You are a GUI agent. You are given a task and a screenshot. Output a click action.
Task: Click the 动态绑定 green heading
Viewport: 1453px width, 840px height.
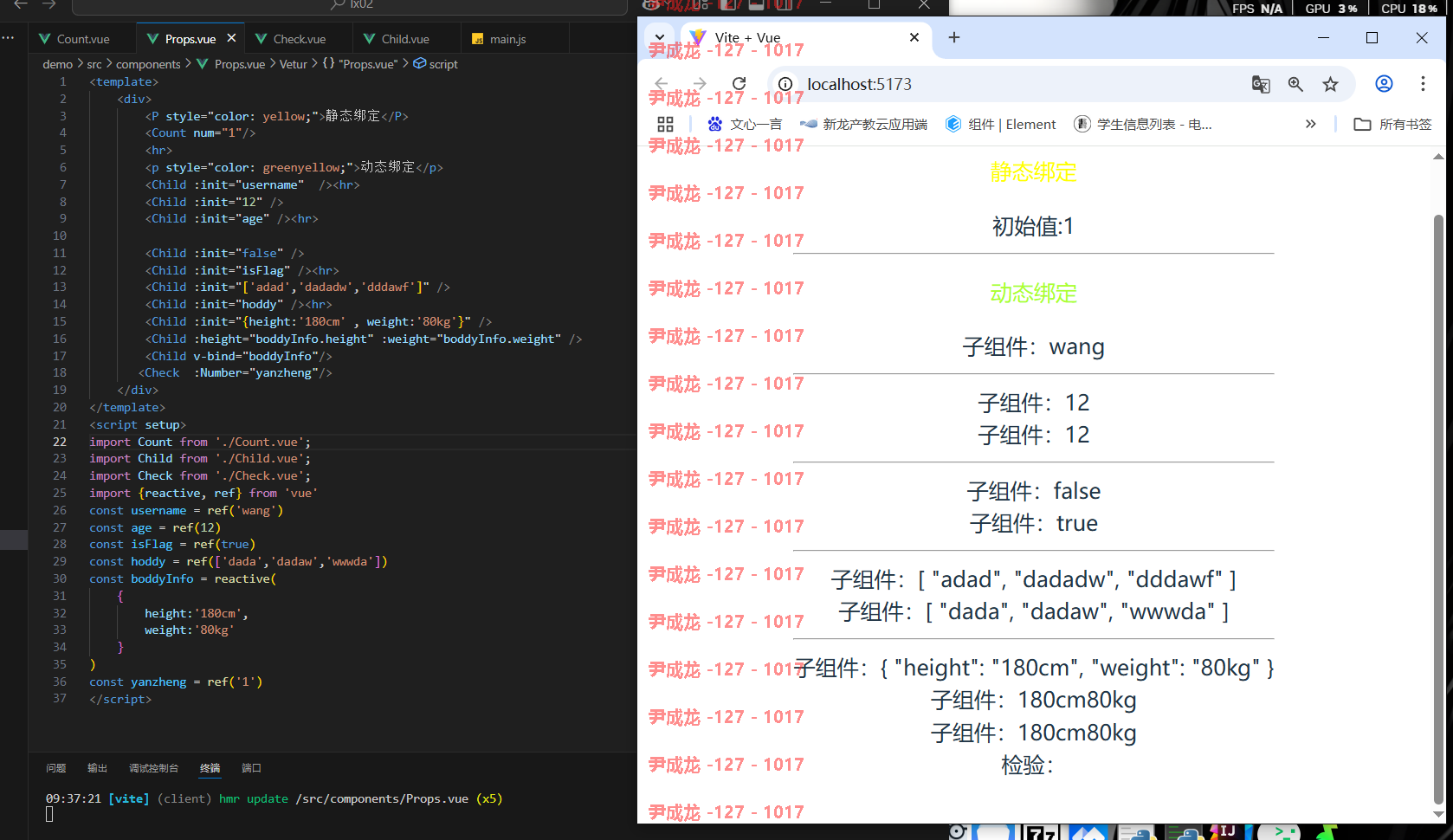click(1033, 294)
